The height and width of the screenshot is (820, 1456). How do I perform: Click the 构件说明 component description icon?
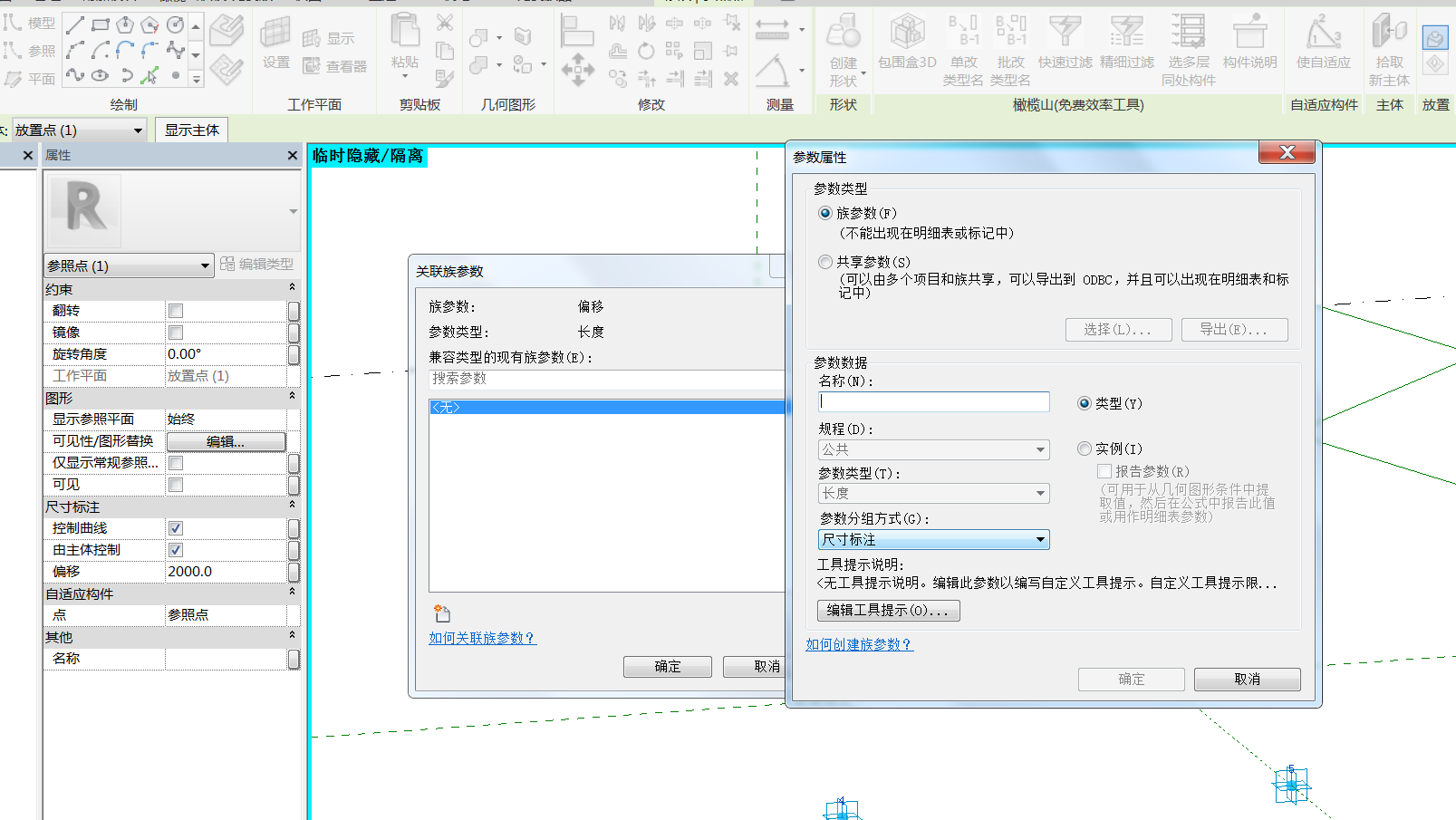(x=1249, y=33)
